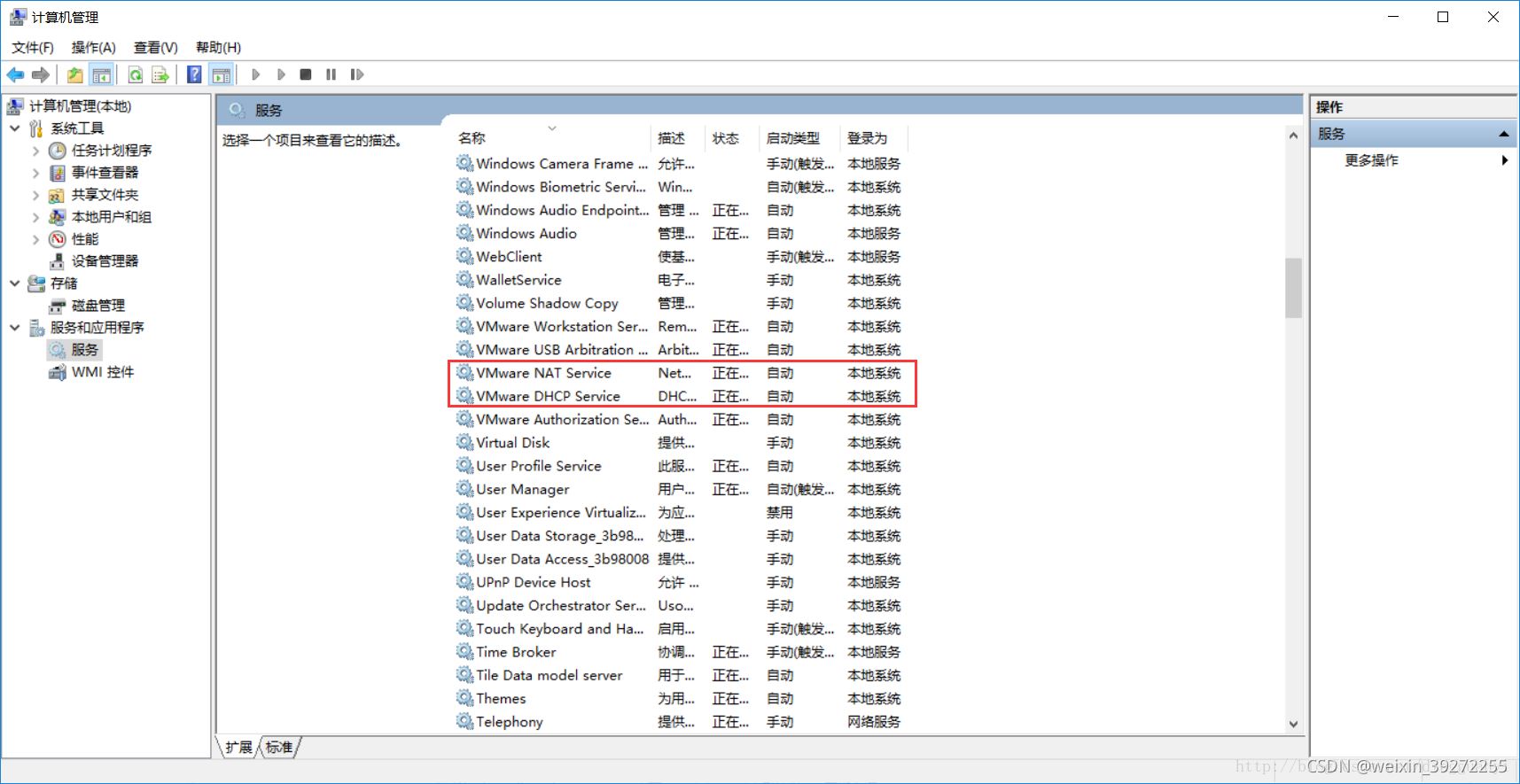Image resolution: width=1520 pixels, height=784 pixels.
Task: Click the Export list toolbar icon
Action: click(160, 75)
